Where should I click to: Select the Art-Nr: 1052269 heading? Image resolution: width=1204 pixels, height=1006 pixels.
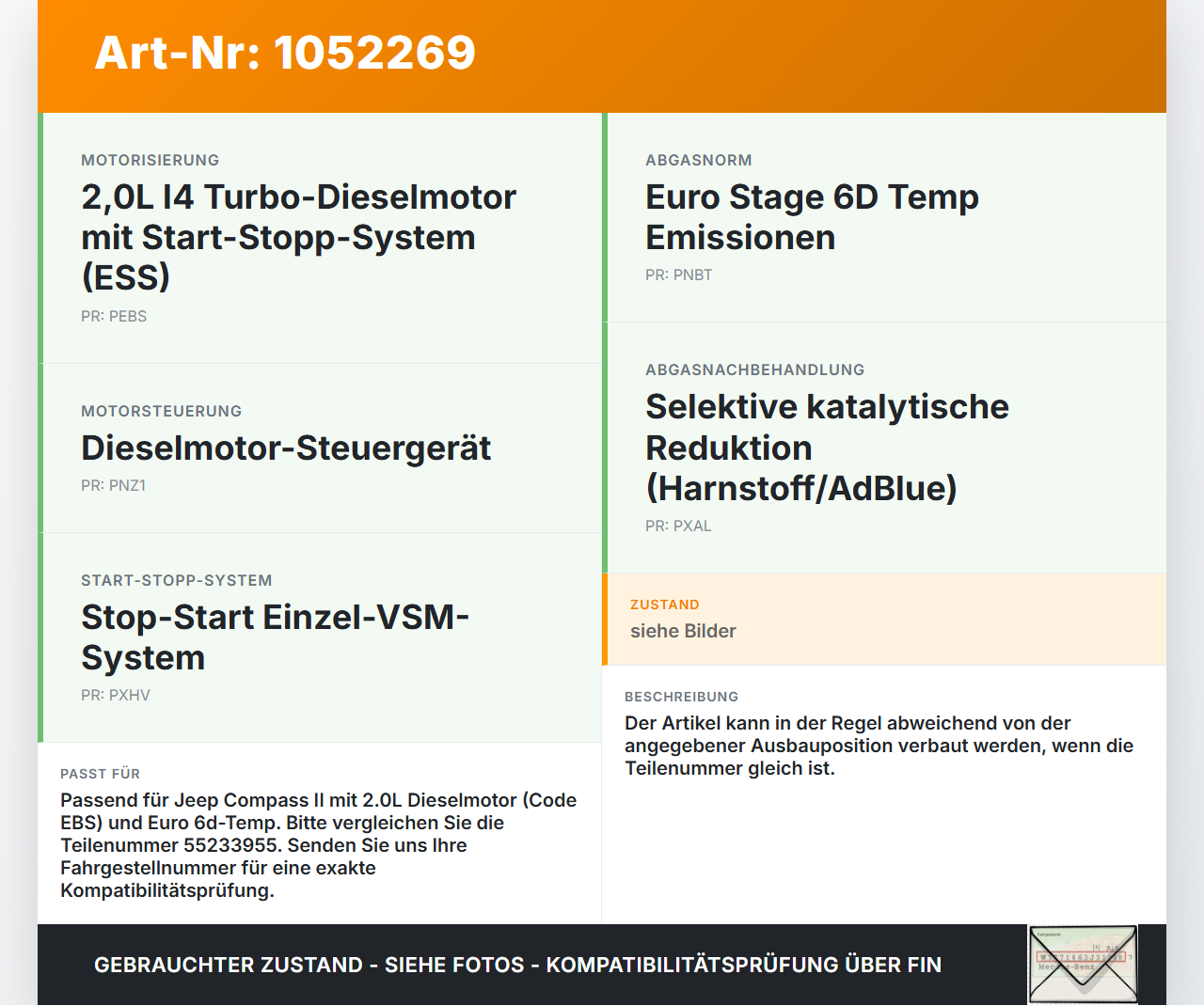(285, 53)
